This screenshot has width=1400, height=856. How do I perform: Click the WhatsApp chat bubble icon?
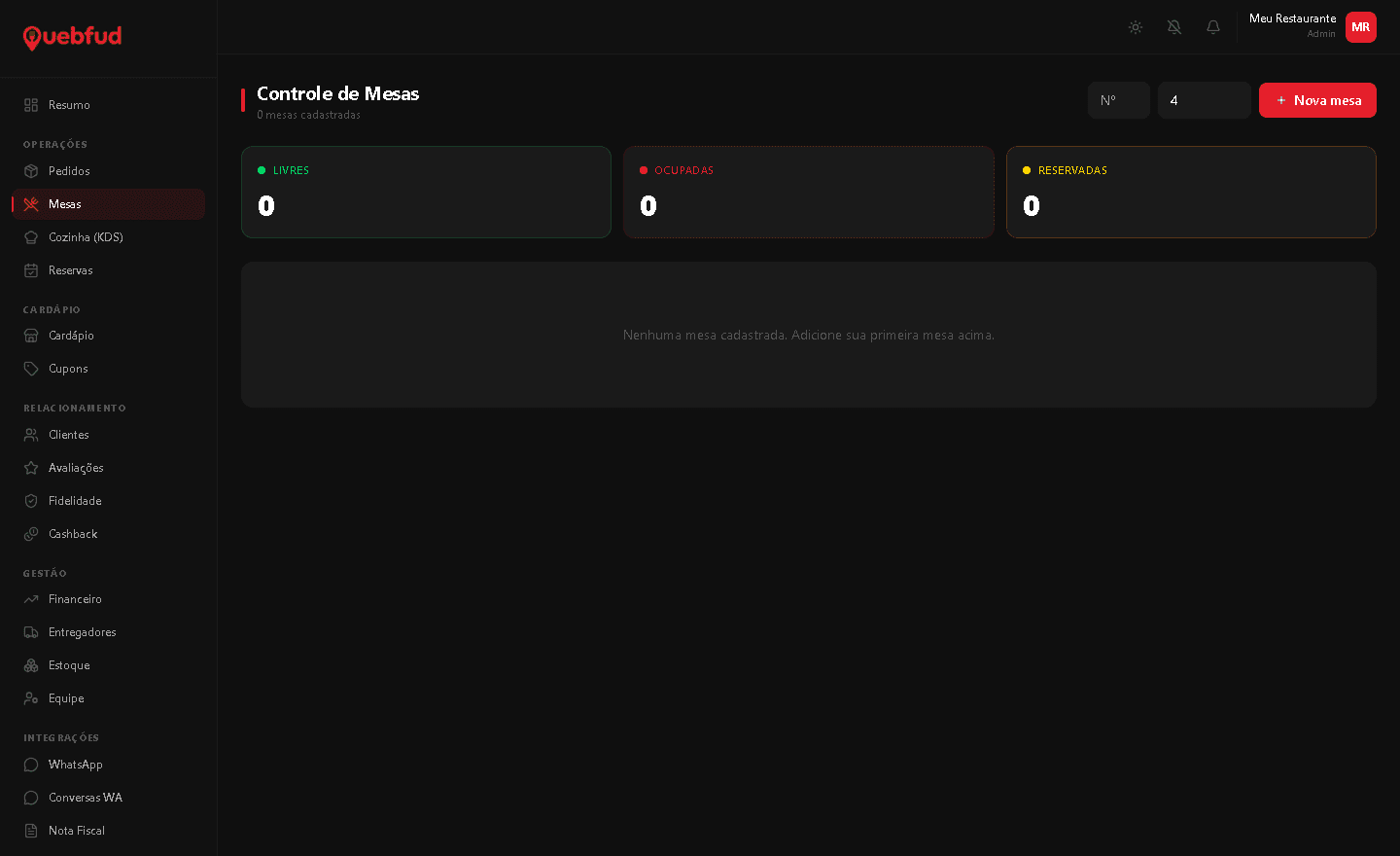(31, 765)
